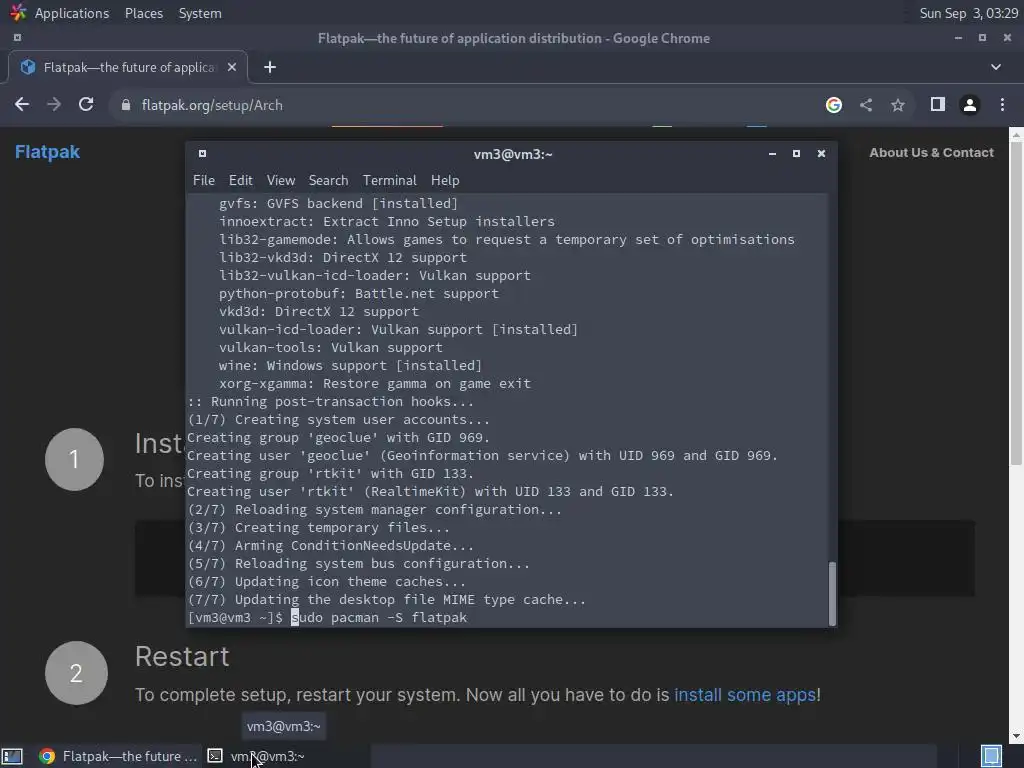This screenshot has height=768, width=1024.
Task: Expand Chrome tab search dropdown
Action: coord(996,67)
